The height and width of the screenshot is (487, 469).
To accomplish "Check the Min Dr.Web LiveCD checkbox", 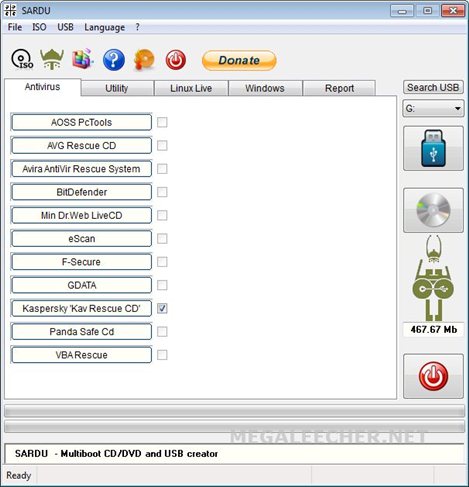I will pyautogui.click(x=162, y=215).
